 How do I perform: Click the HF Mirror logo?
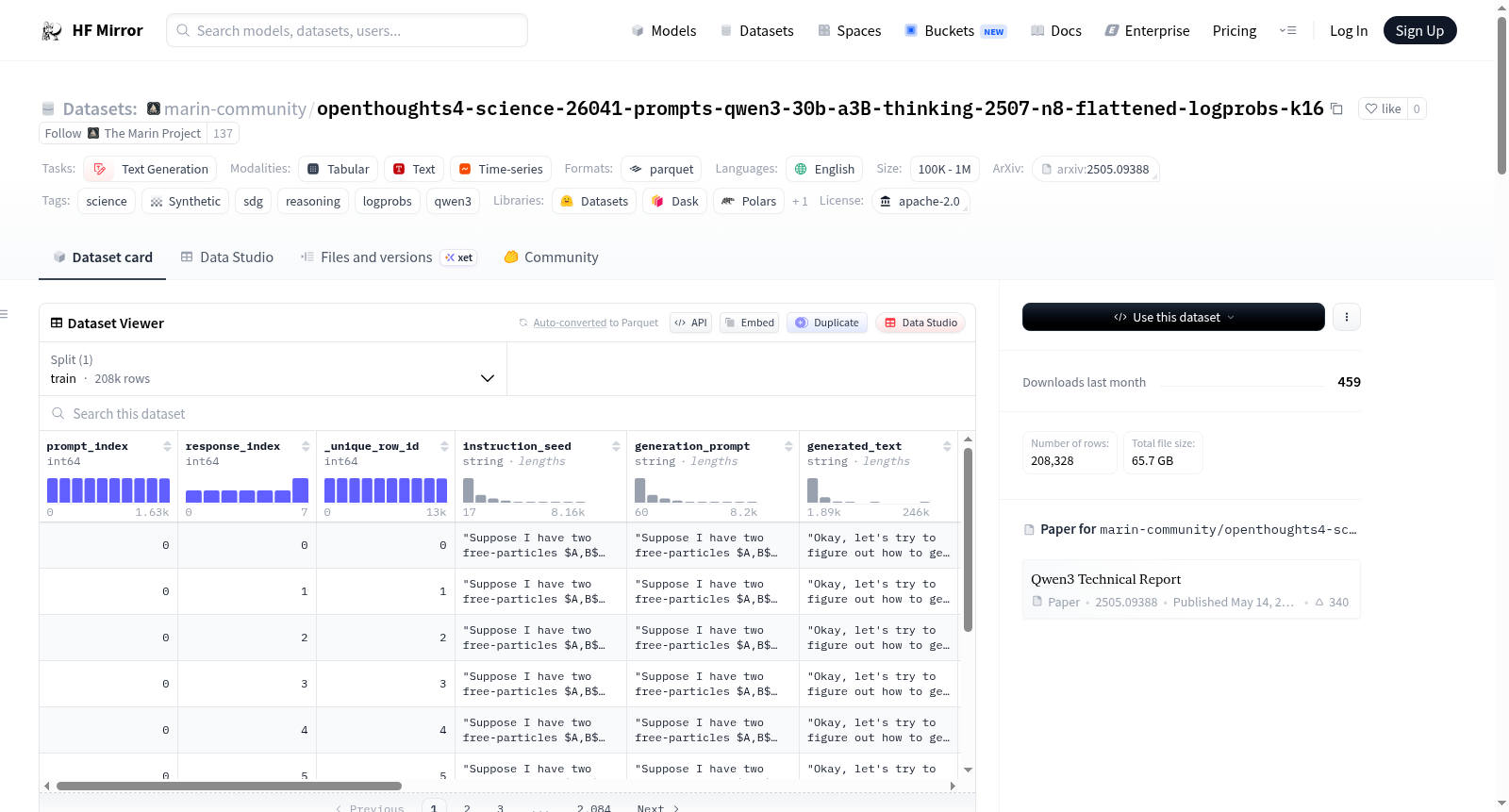pyautogui.click(x=92, y=30)
